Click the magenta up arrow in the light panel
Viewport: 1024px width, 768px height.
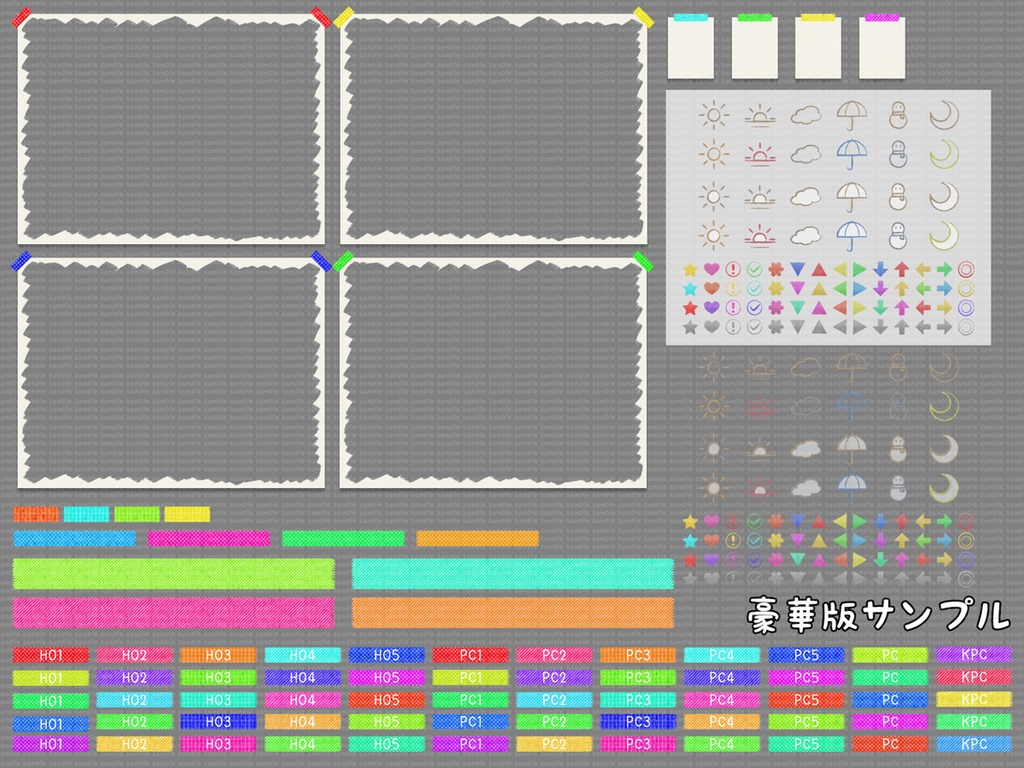[901, 307]
